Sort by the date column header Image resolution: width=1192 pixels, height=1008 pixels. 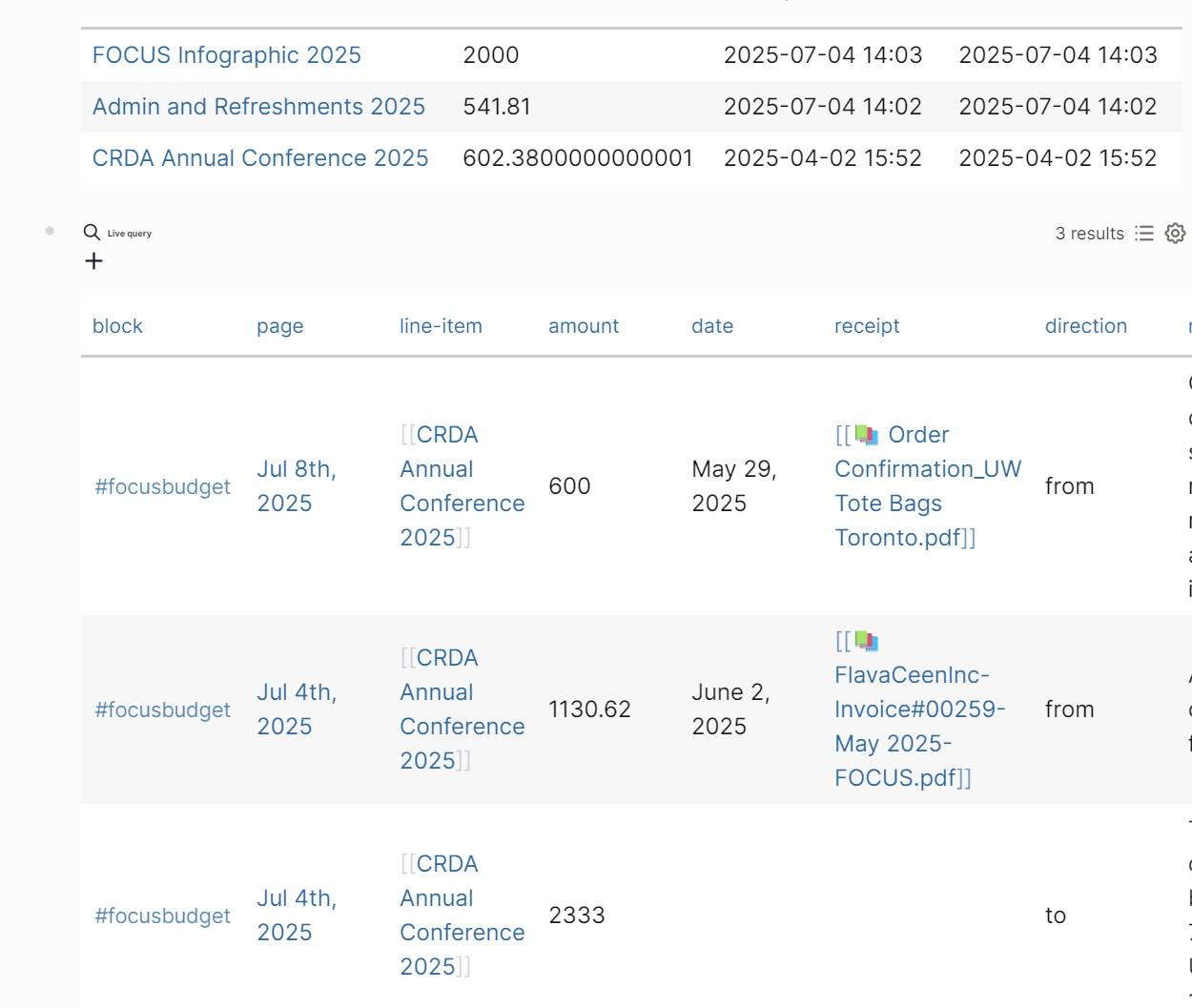(x=711, y=326)
